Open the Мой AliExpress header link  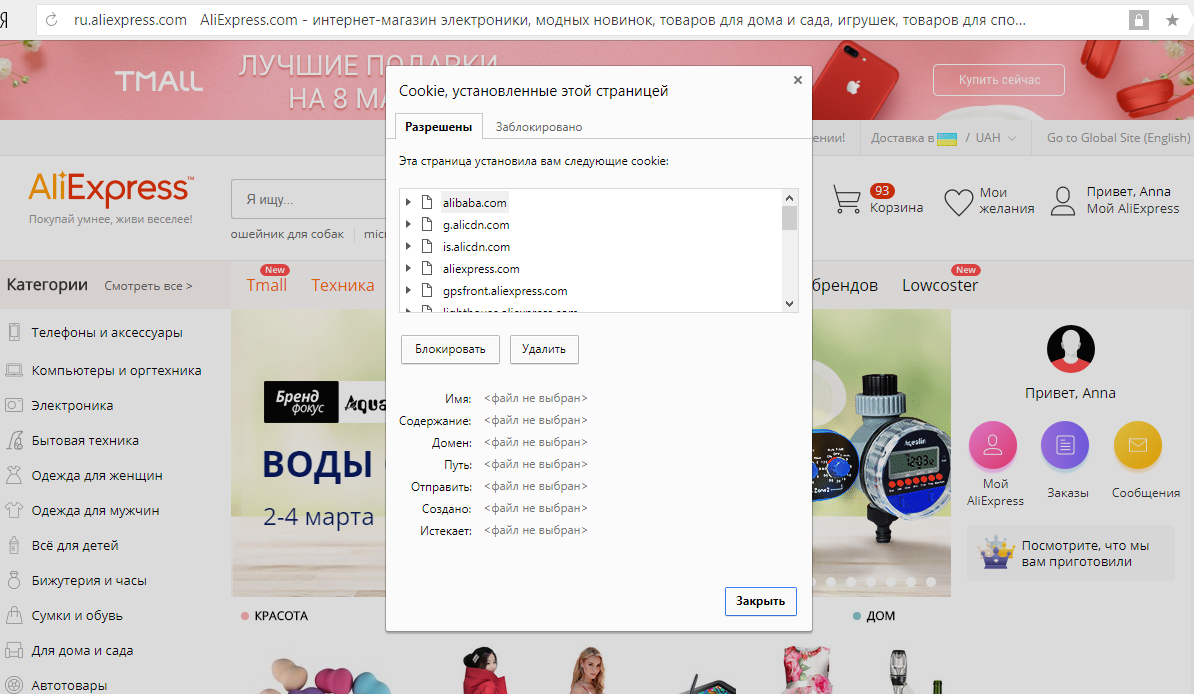click(x=1132, y=209)
